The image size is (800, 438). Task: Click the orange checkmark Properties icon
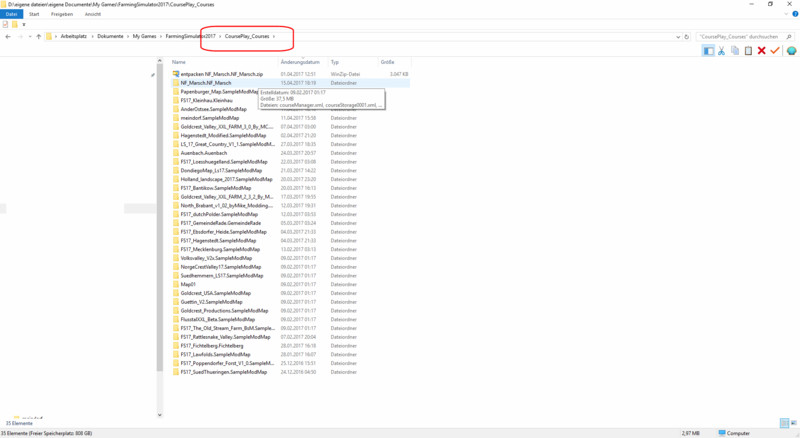tap(775, 50)
